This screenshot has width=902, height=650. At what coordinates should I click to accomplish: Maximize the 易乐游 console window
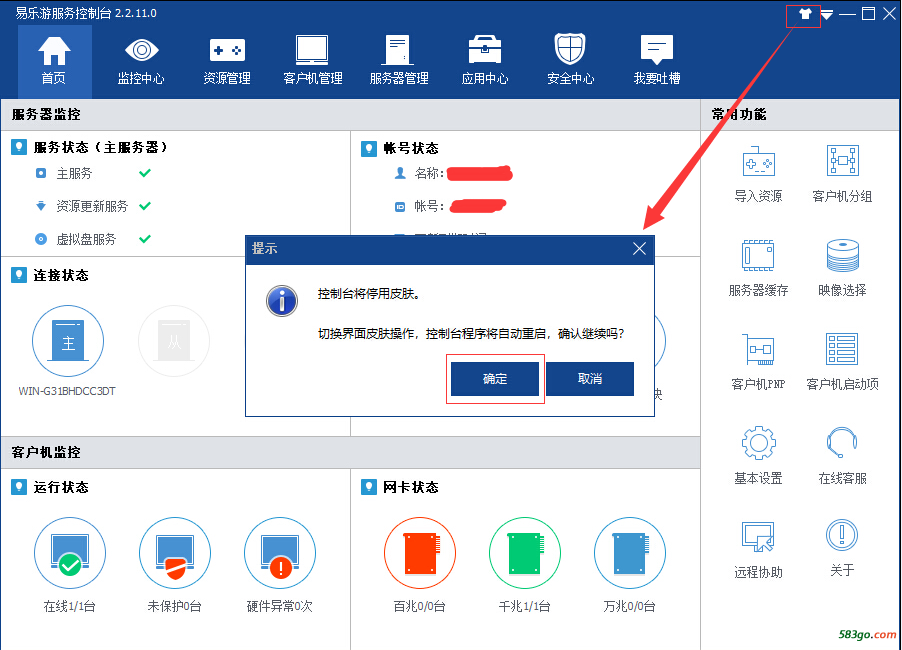tap(868, 14)
